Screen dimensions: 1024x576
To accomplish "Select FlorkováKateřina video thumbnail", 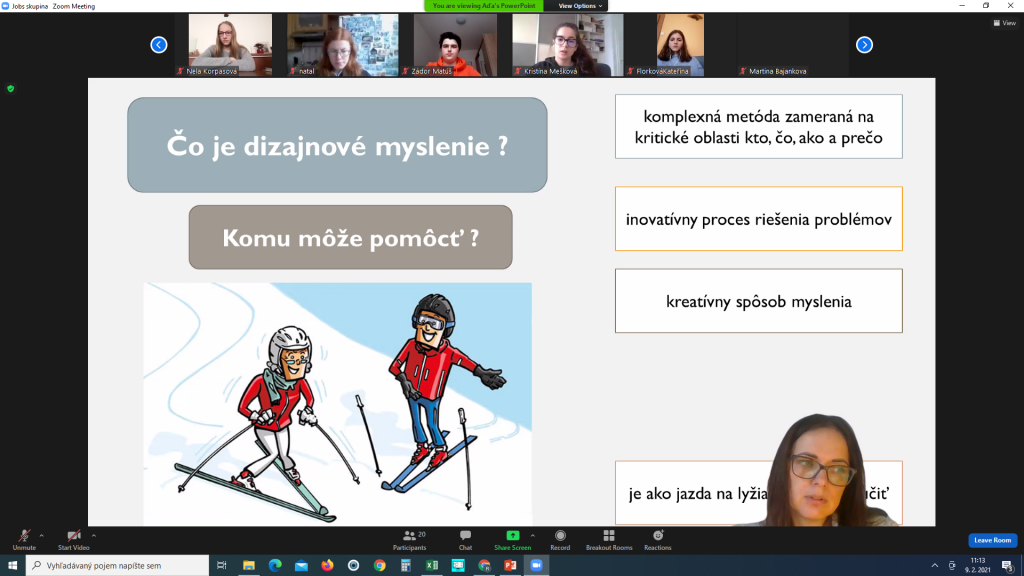I will [680, 45].
